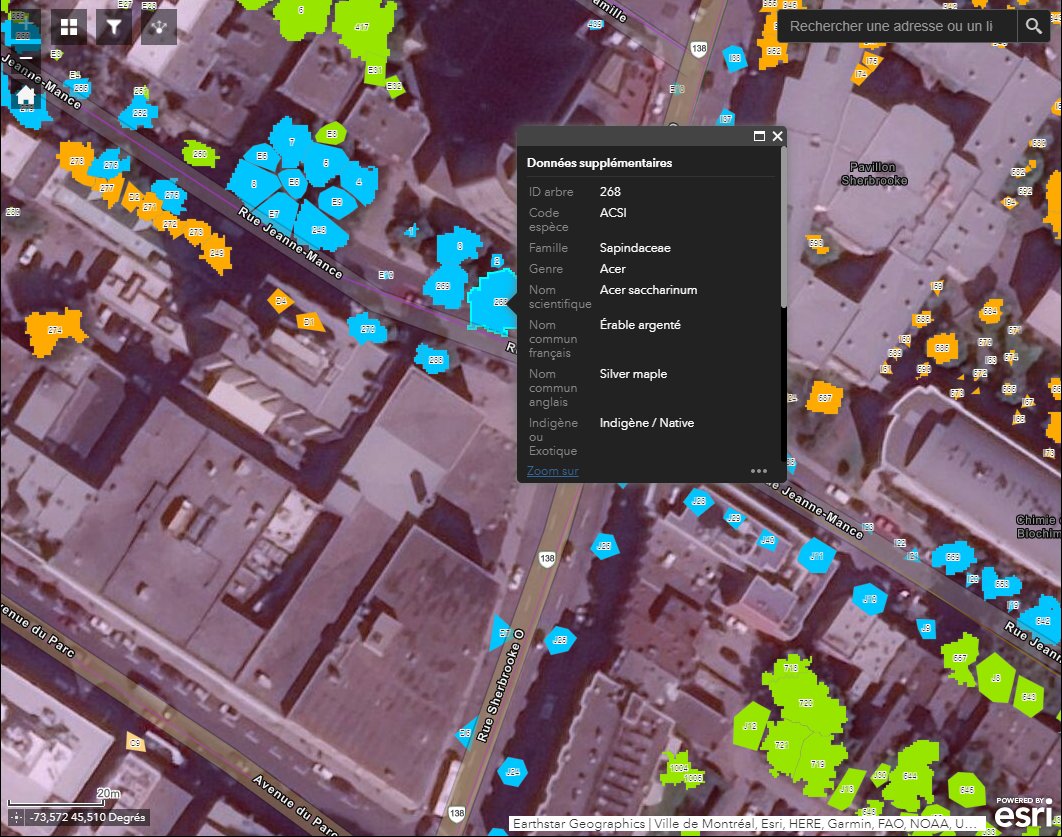This screenshot has width=1062, height=837.
Task: Click the map attribution text
Action: pyautogui.click(x=747, y=823)
